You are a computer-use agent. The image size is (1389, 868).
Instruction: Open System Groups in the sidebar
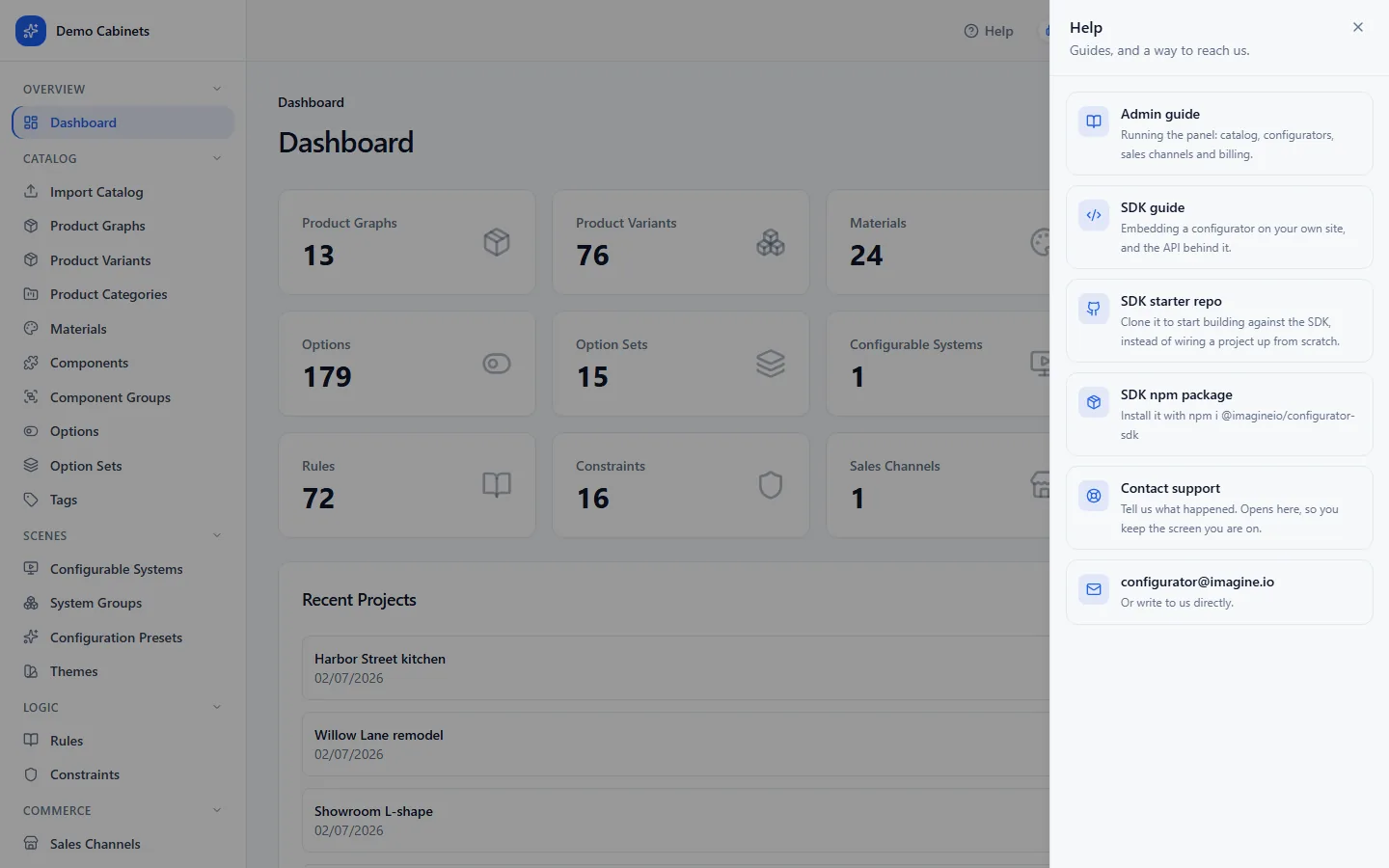coord(123,603)
